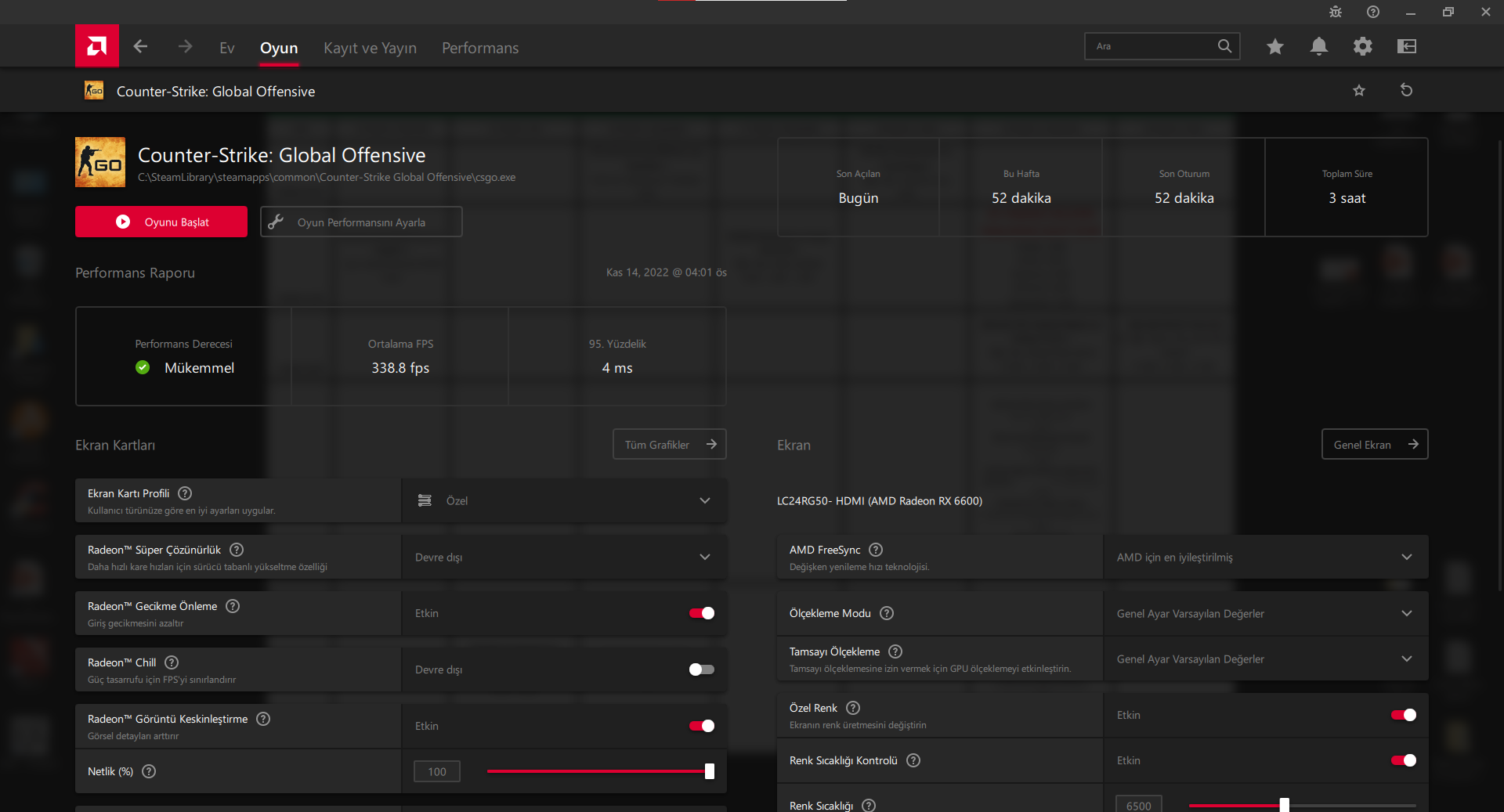Select the Oyun tab
Viewport: 1504px width, 812px height.
pos(279,48)
